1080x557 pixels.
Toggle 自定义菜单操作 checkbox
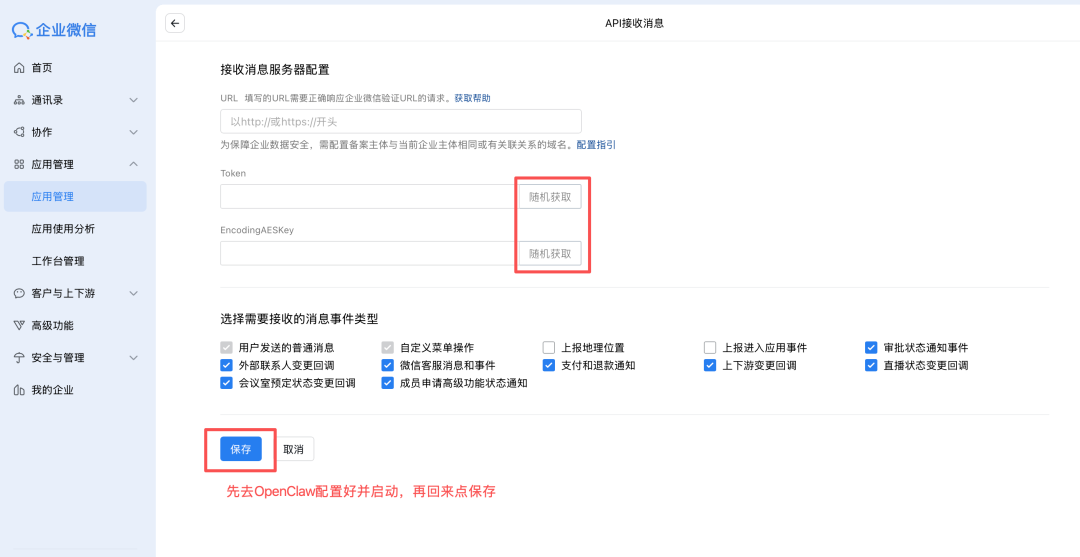(387, 348)
